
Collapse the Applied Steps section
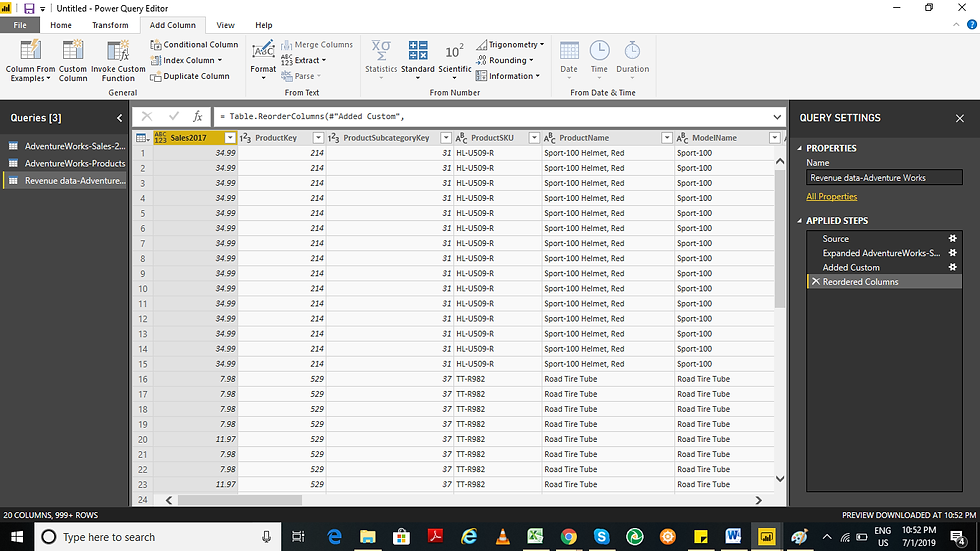tap(799, 221)
